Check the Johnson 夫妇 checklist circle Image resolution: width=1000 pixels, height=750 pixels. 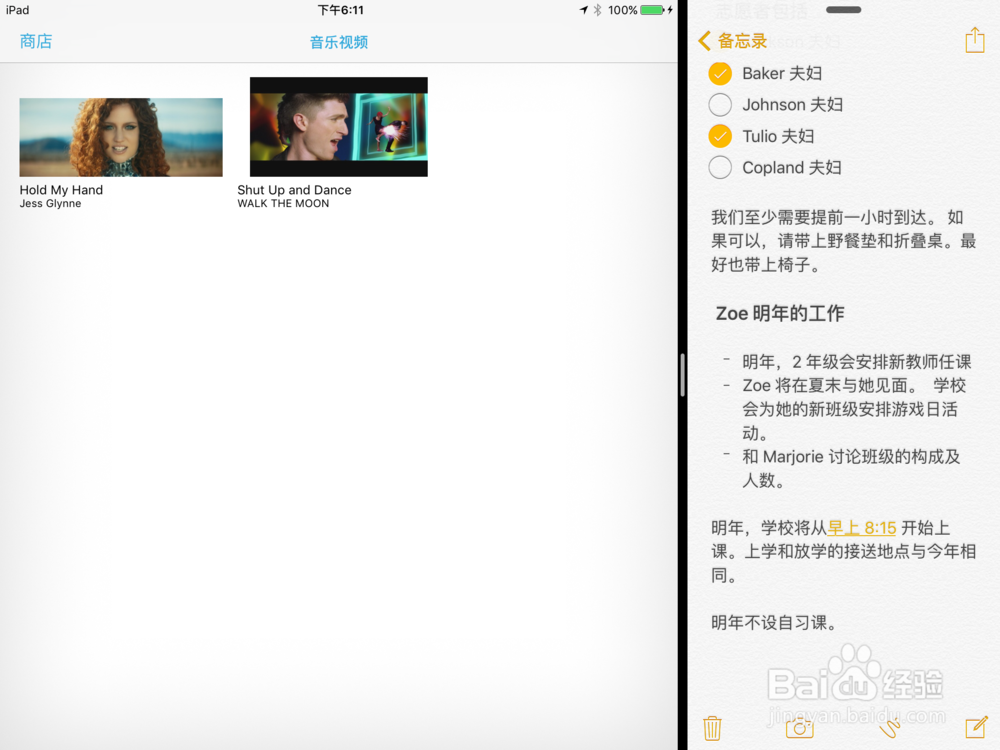(720, 105)
